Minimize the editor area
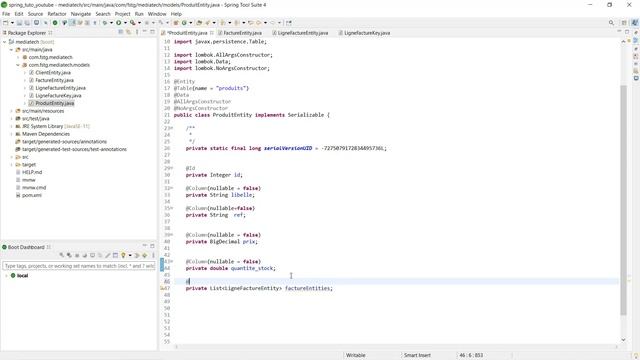Image resolution: width=640 pixels, height=360 pixels. click(619, 32)
